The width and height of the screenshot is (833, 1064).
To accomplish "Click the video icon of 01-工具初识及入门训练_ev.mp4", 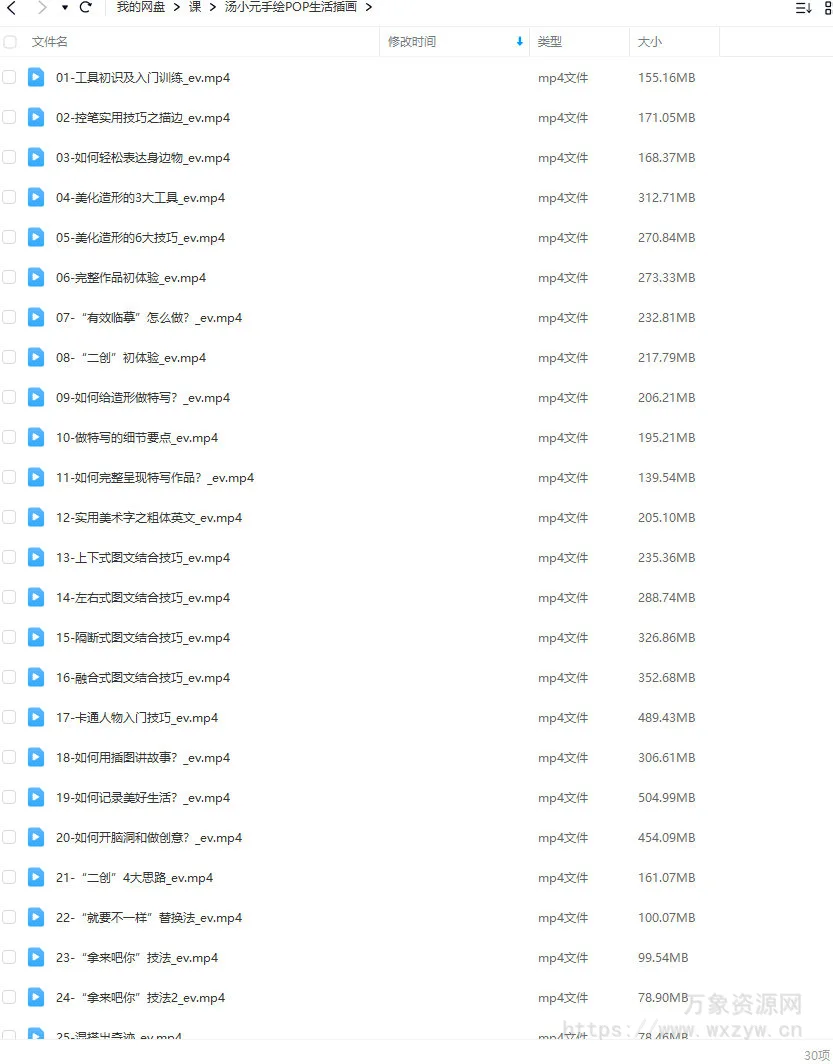I will (36, 77).
